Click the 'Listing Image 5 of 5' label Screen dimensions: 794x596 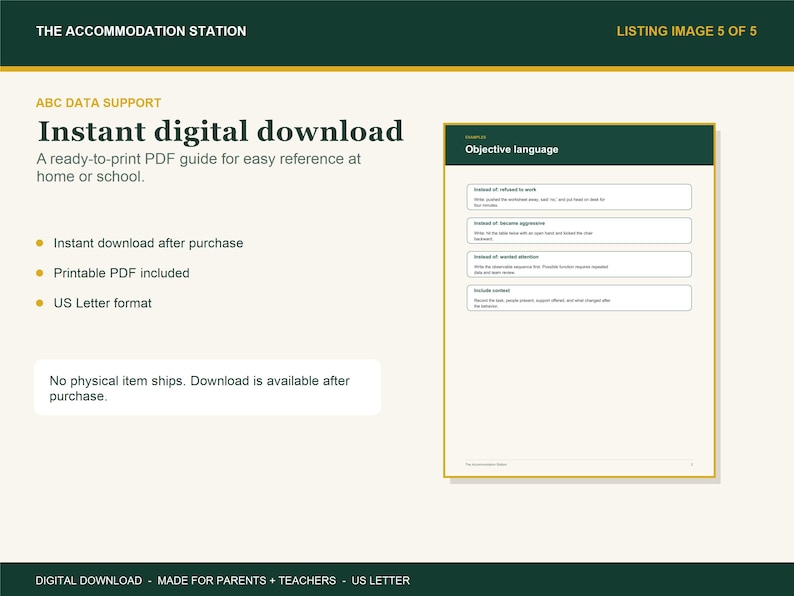tap(686, 31)
